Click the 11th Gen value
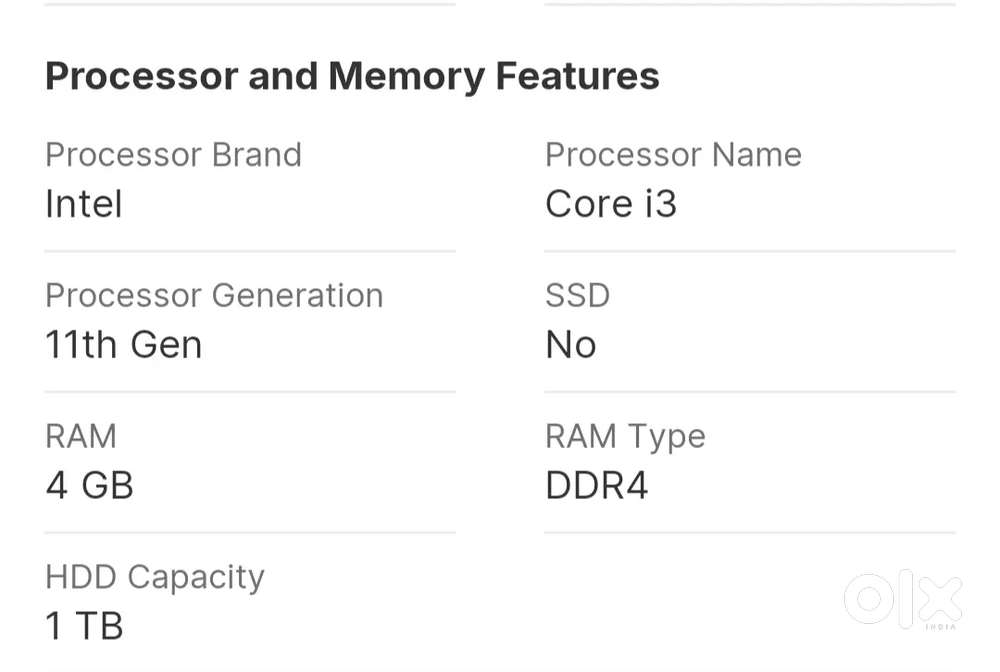Viewport: 1000px width, 672px height. 124,345
